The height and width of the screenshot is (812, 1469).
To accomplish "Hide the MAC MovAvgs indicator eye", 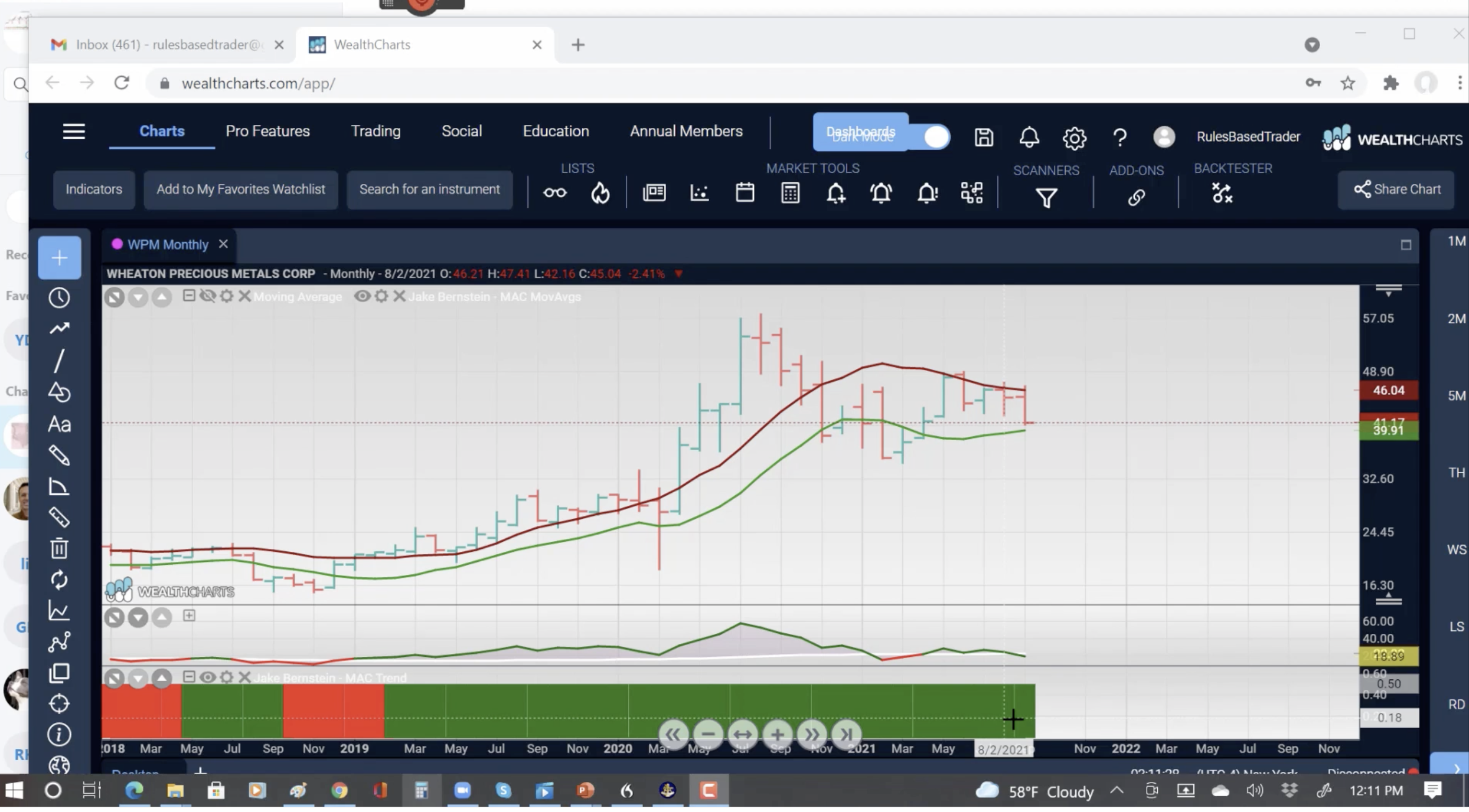I will coord(362,296).
